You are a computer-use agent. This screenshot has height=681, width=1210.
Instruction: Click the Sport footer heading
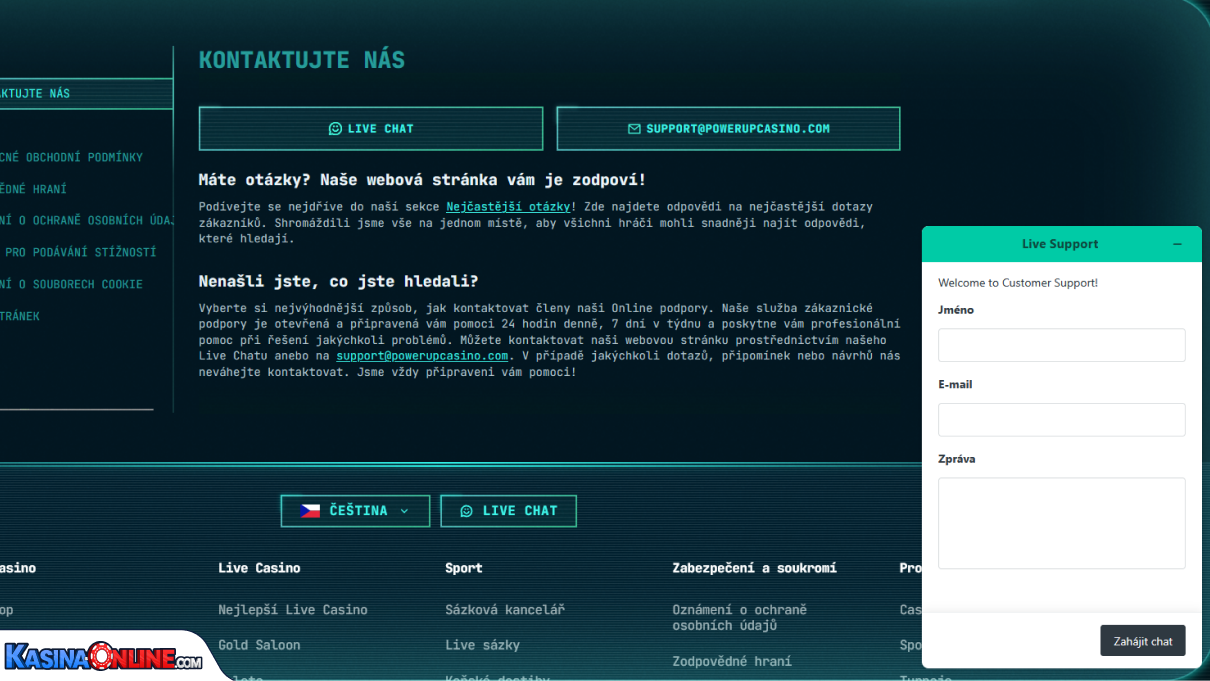(x=464, y=568)
